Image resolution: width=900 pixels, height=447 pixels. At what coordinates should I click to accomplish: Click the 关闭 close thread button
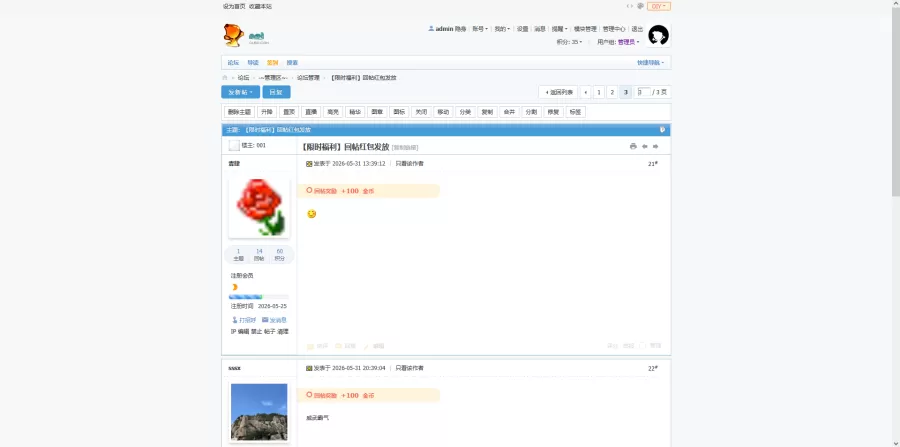(421, 112)
